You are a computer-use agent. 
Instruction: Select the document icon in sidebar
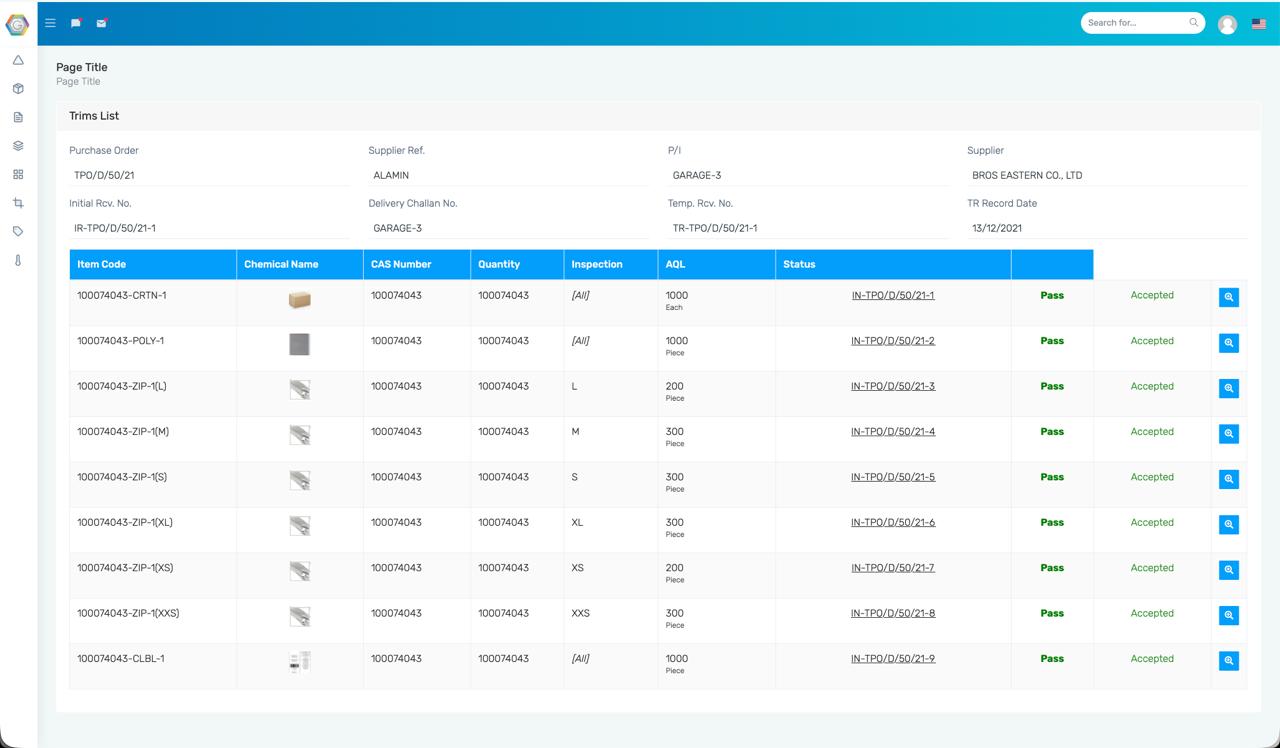pyautogui.click(x=18, y=117)
